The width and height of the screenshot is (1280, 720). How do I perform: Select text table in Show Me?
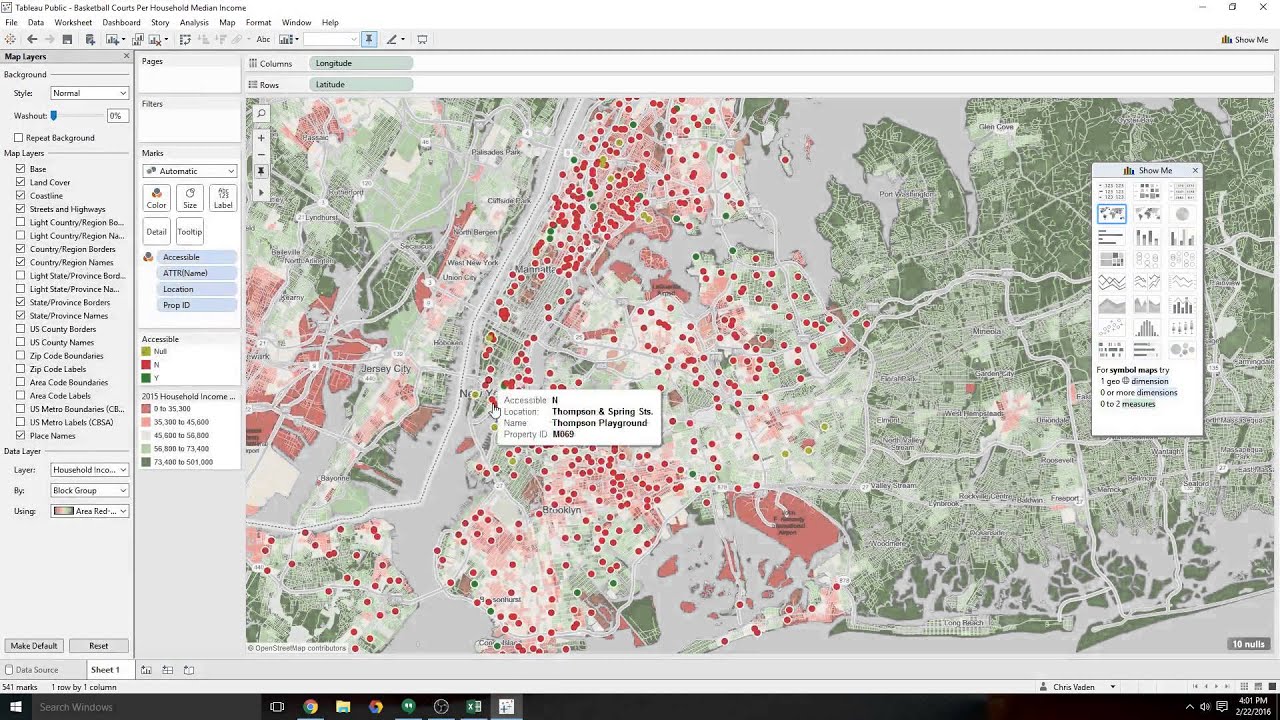[1111, 190]
